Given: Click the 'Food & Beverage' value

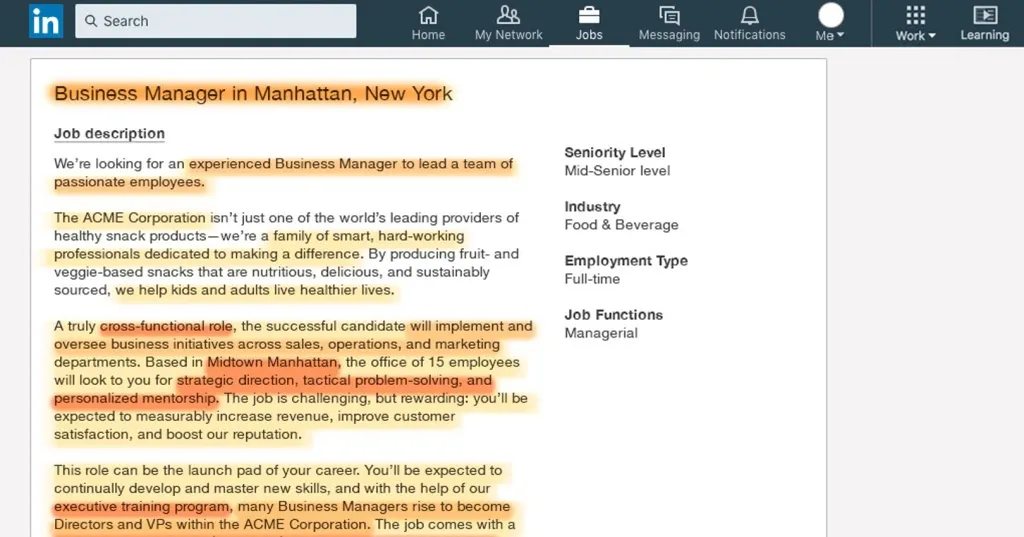Looking at the screenshot, I should click(x=621, y=225).
